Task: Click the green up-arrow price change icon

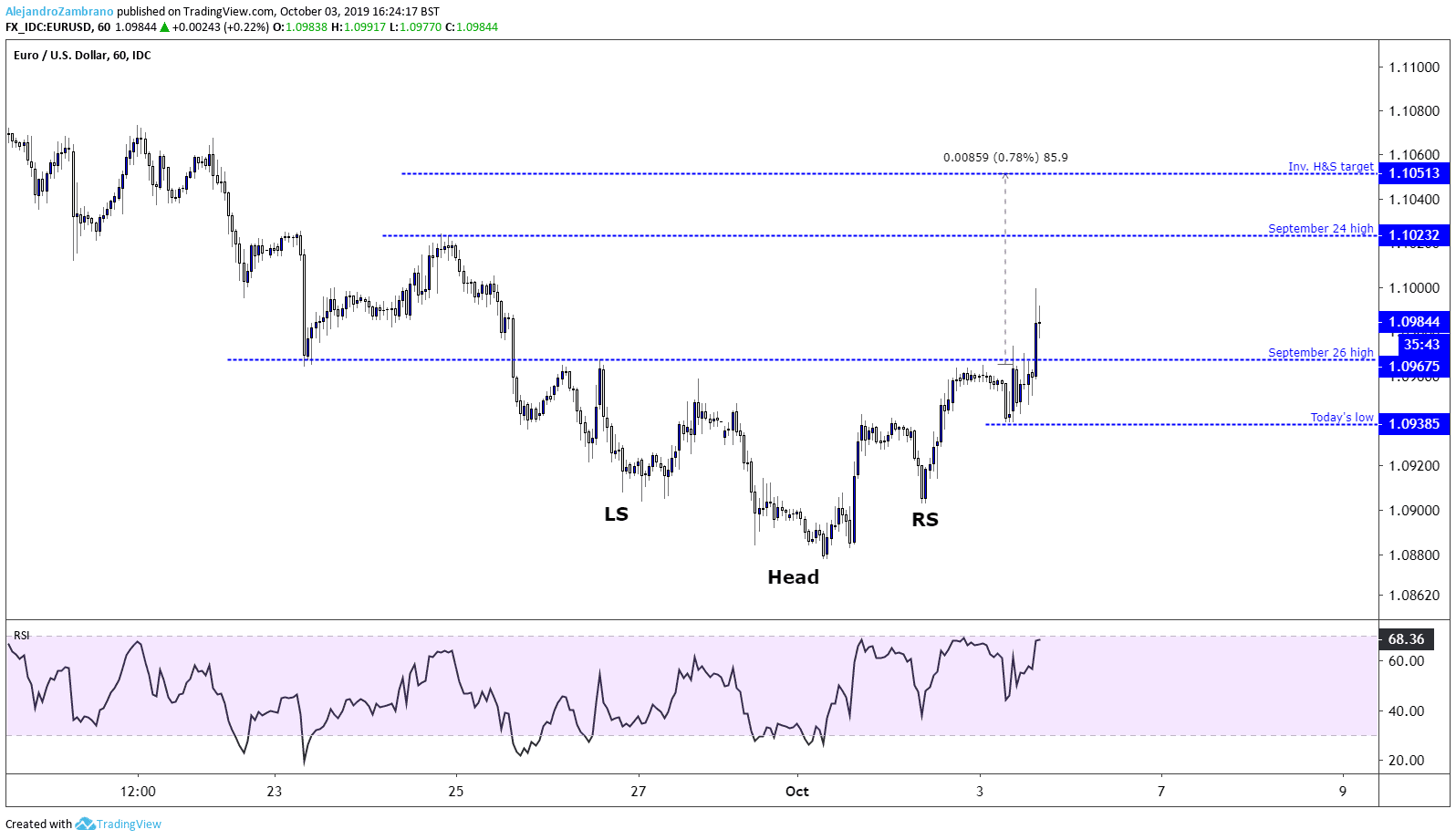Action: 164,27
